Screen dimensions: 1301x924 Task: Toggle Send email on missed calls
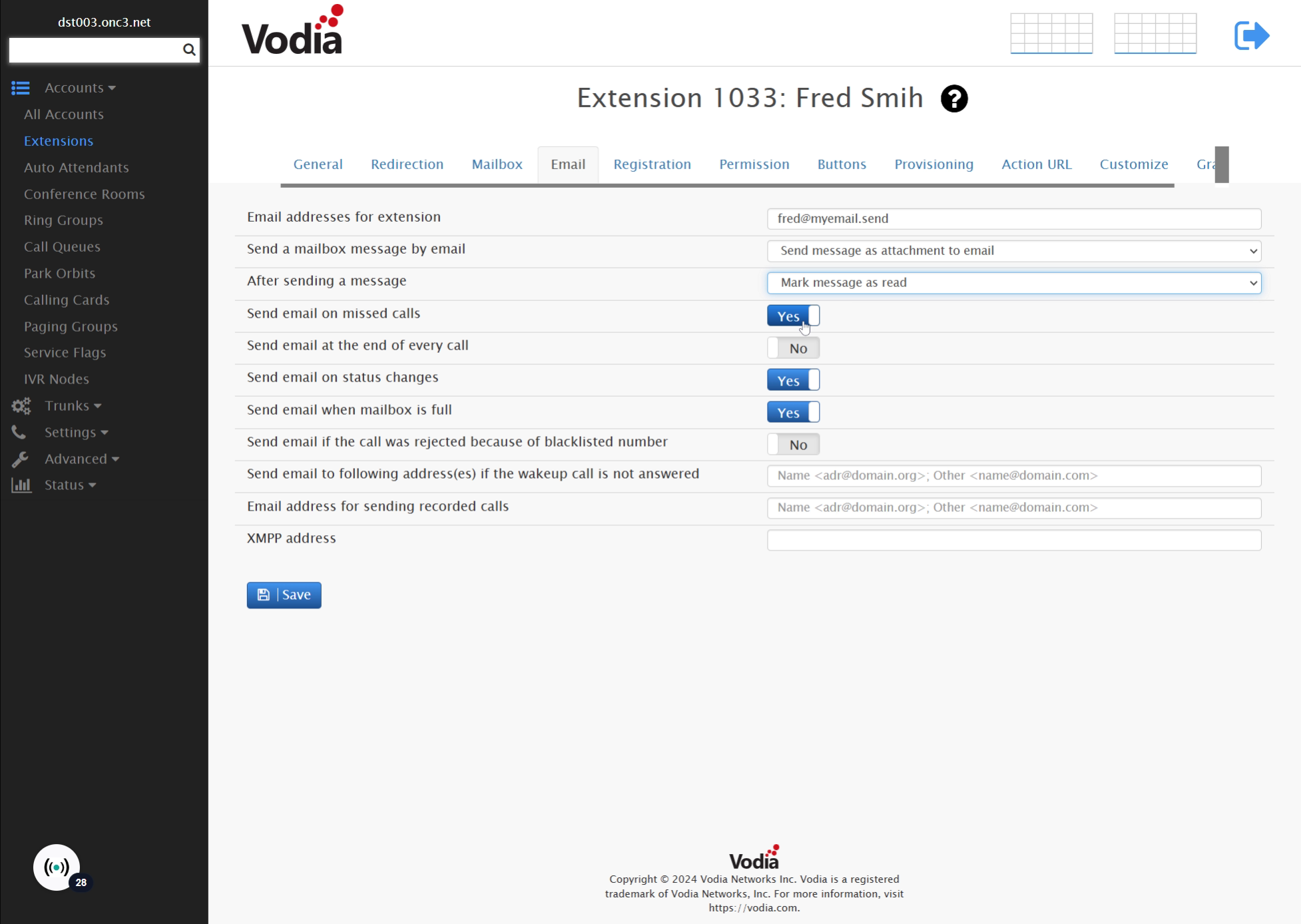tap(793, 316)
